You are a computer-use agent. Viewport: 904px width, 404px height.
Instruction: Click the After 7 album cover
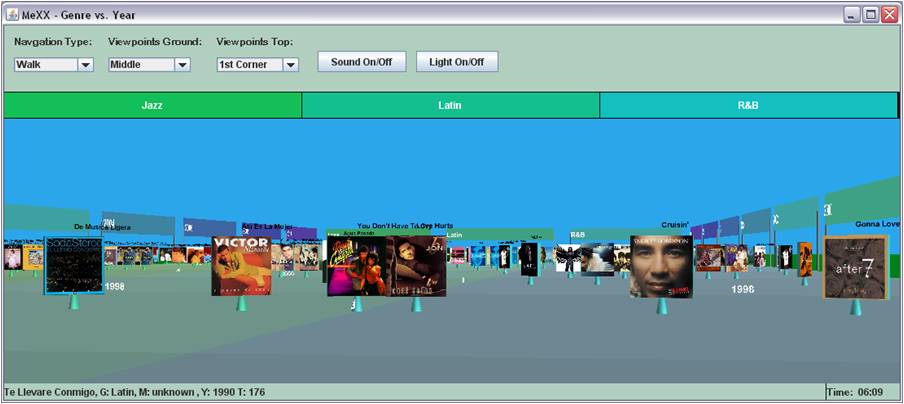(x=855, y=267)
